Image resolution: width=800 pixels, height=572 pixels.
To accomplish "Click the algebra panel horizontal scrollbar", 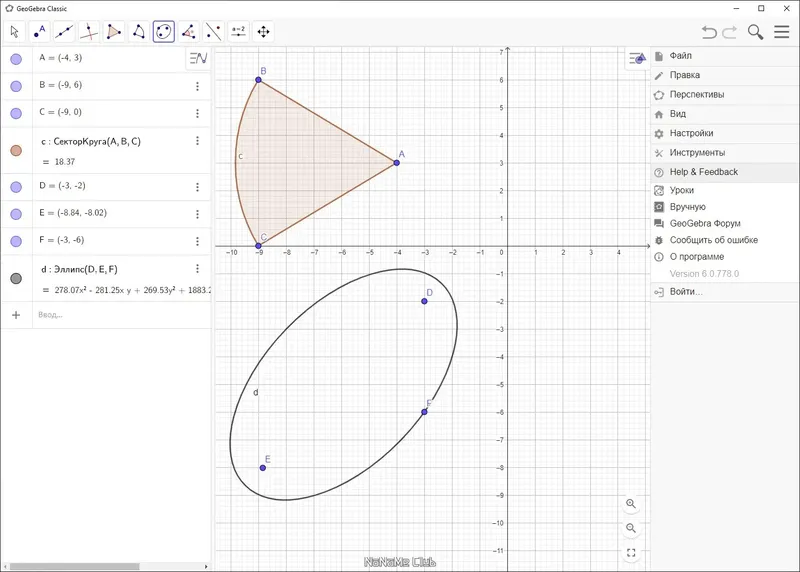I will [74, 566].
